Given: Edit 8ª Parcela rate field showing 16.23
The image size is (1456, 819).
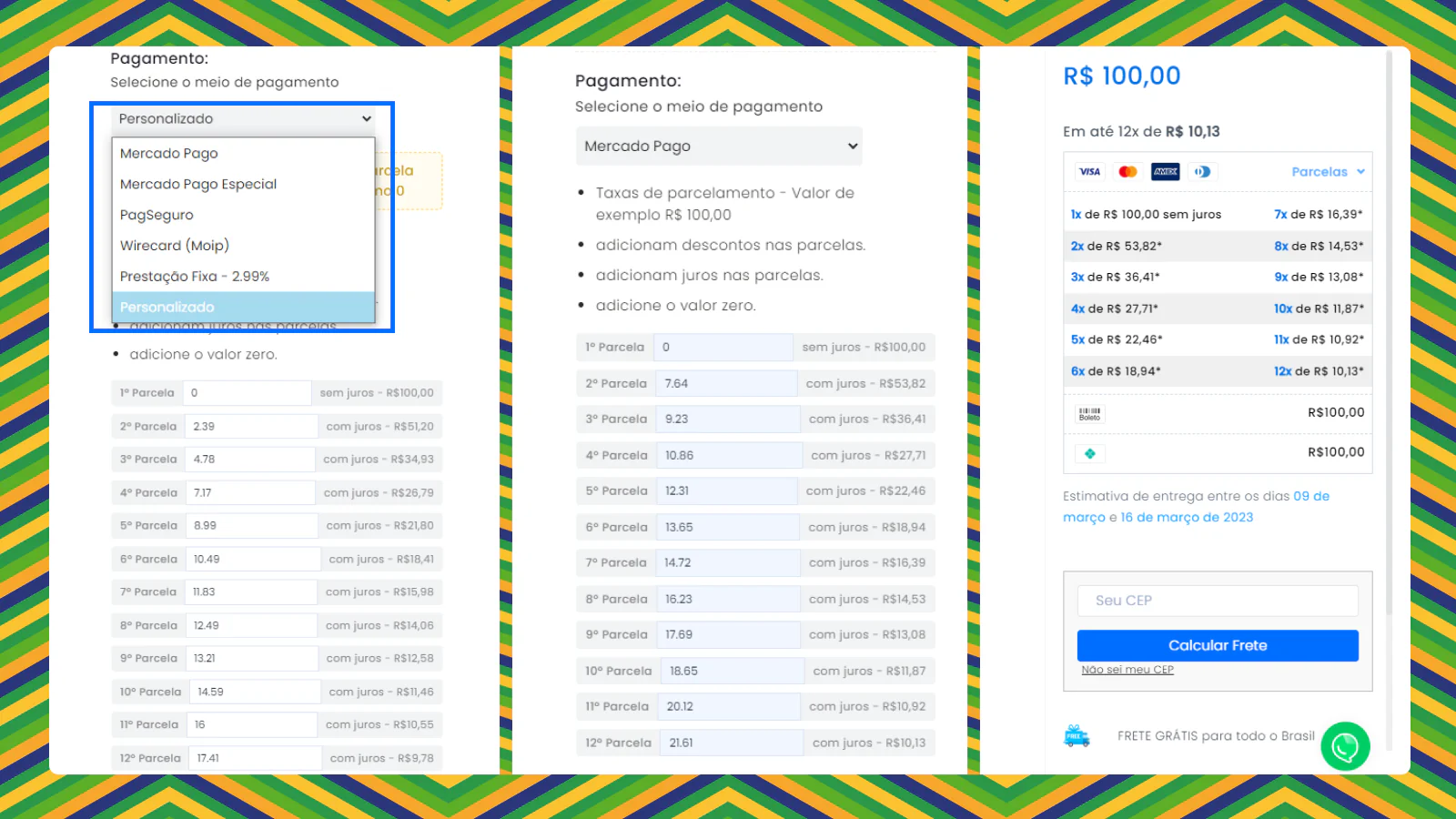Looking at the screenshot, I should click(728, 600).
